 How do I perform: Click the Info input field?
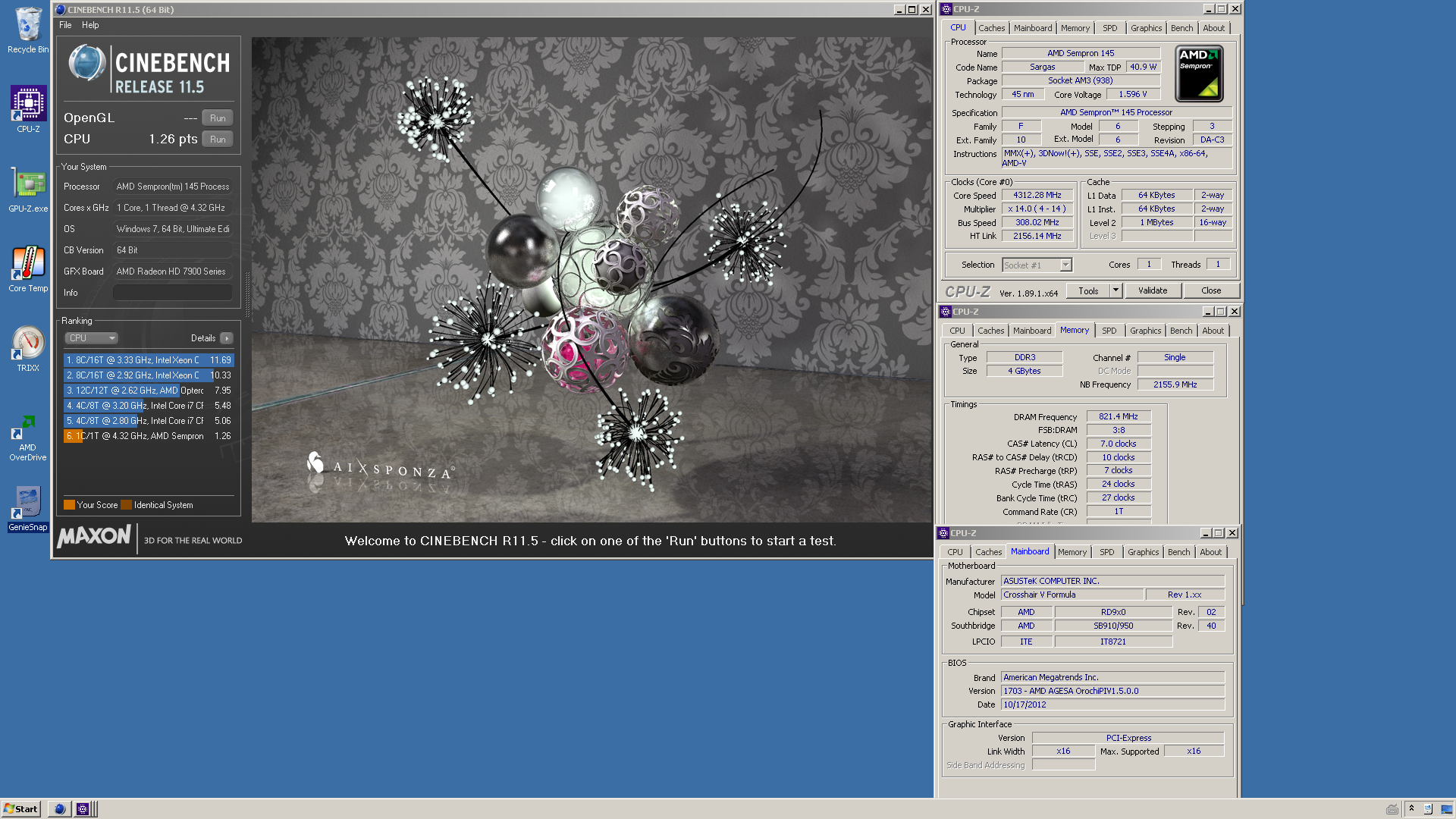click(173, 293)
